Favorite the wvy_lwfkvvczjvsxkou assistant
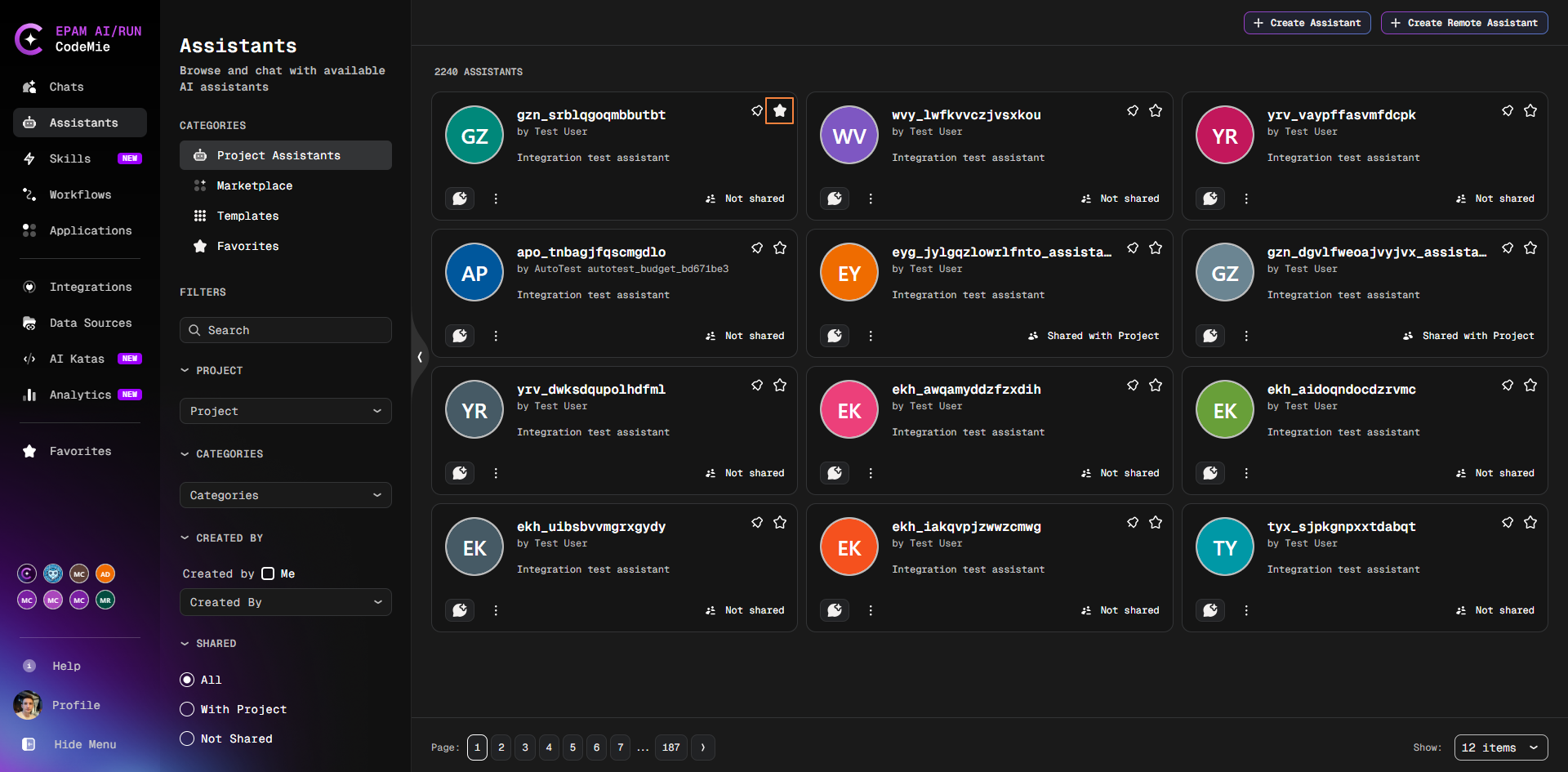This screenshot has height=772, width=1568. pyautogui.click(x=1156, y=110)
